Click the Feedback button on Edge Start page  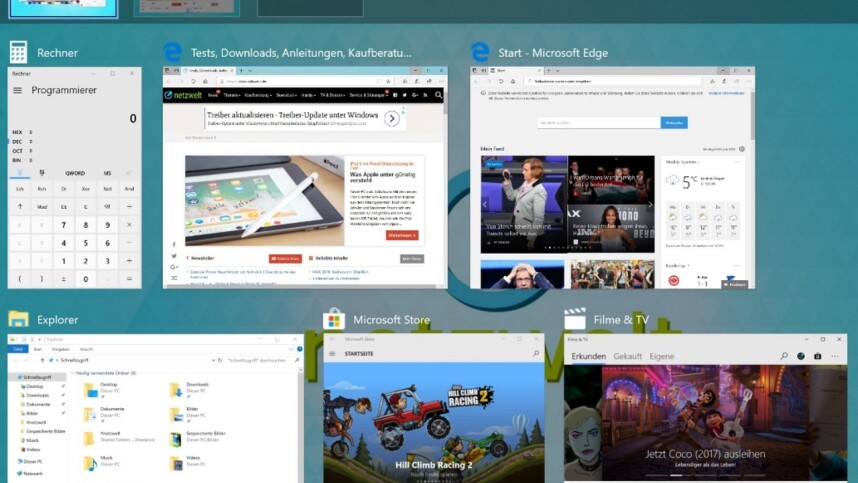click(734, 284)
